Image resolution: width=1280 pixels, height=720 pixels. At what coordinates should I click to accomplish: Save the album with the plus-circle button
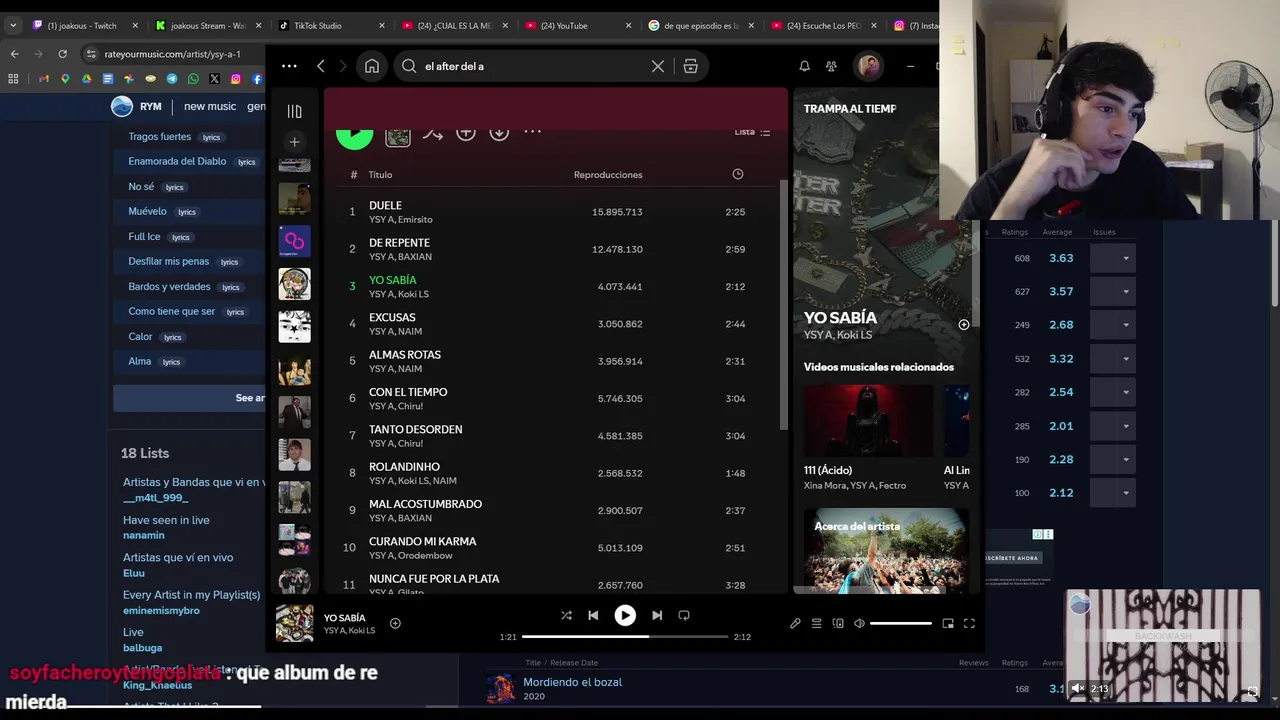[x=466, y=132]
